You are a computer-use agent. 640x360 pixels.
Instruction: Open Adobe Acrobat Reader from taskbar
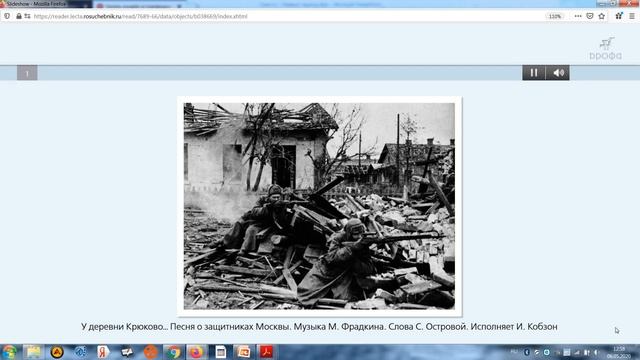267,352
